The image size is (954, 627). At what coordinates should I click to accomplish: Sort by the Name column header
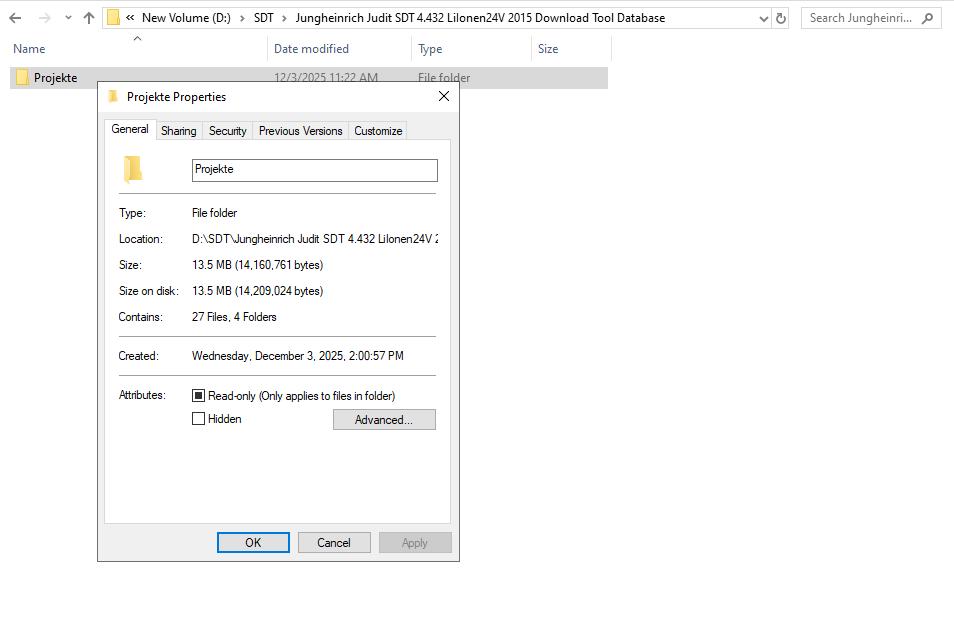(29, 49)
